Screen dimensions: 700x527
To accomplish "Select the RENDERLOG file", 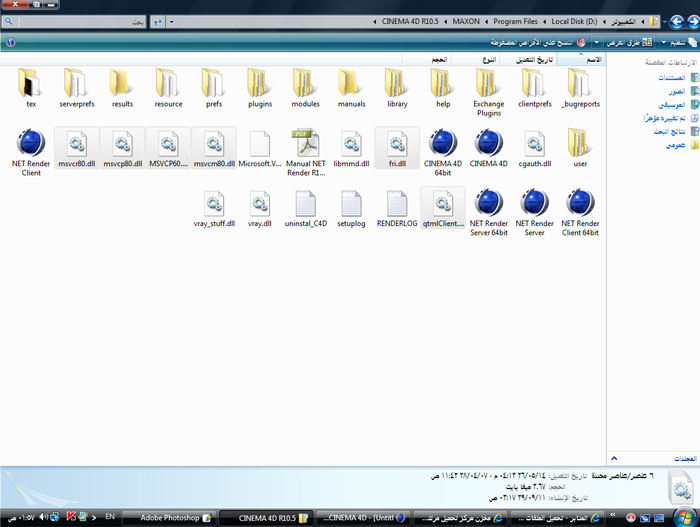I will point(397,208).
